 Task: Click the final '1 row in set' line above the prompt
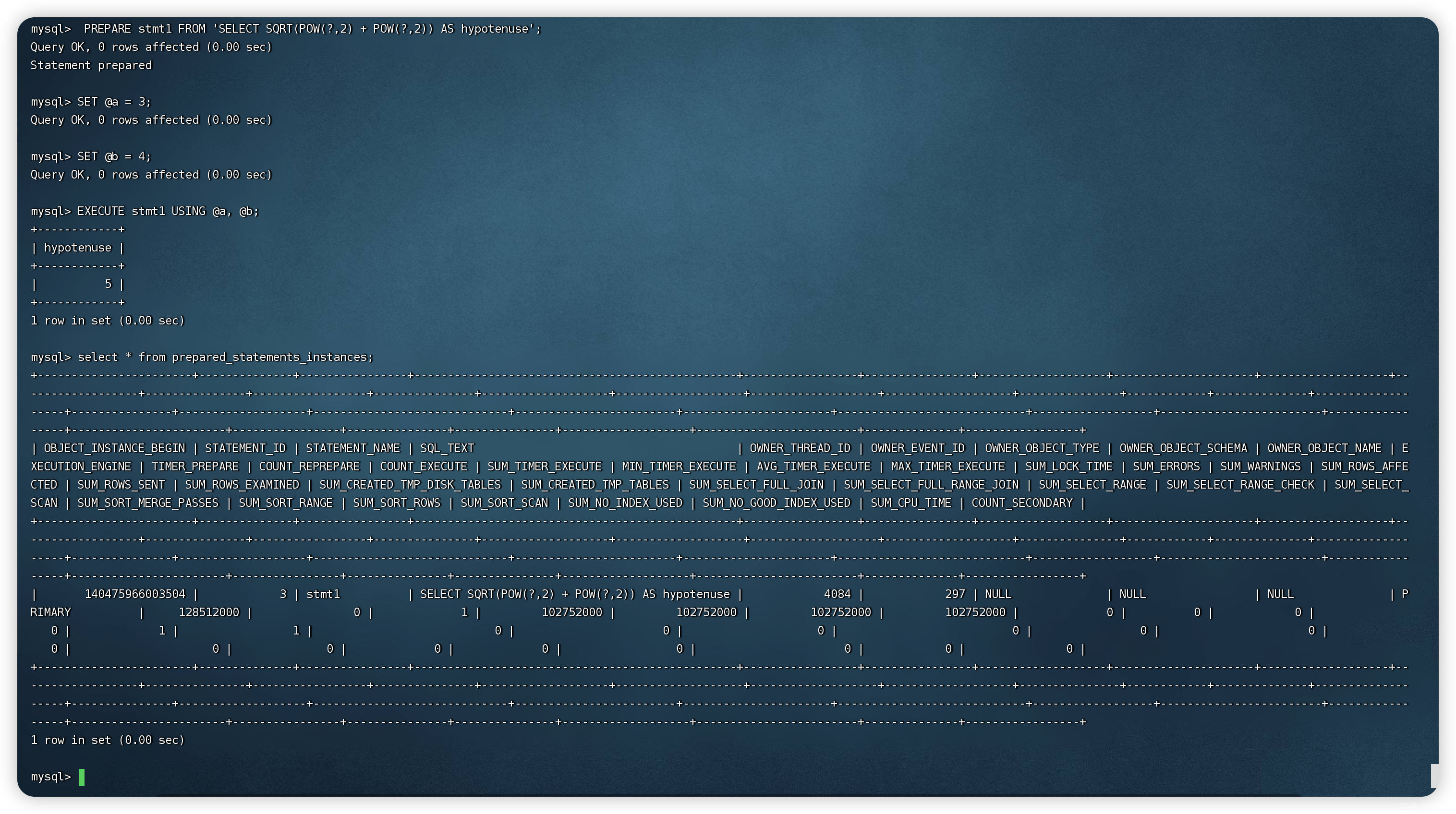pos(108,741)
